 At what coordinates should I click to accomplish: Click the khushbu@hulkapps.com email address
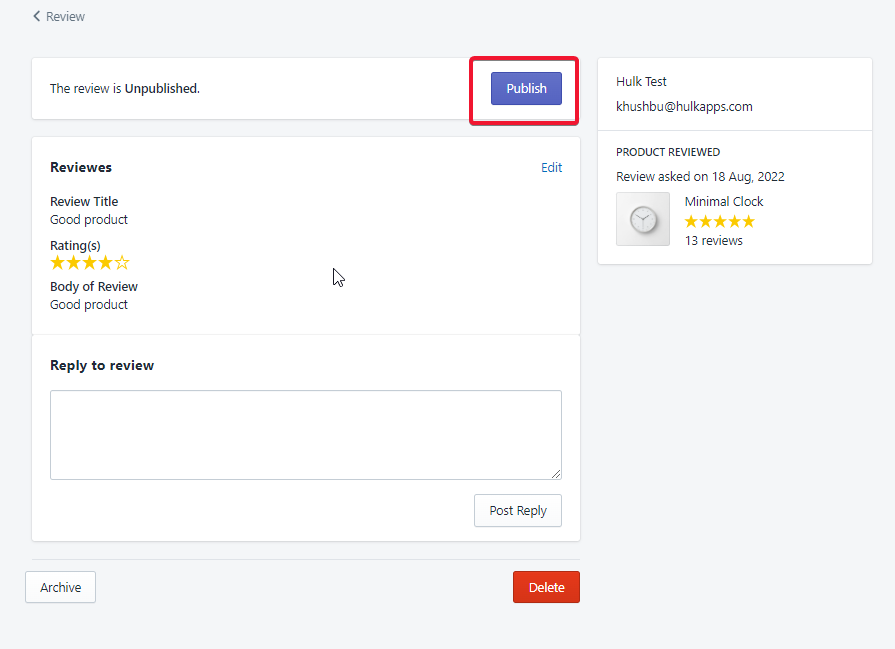(x=684, y=106)
